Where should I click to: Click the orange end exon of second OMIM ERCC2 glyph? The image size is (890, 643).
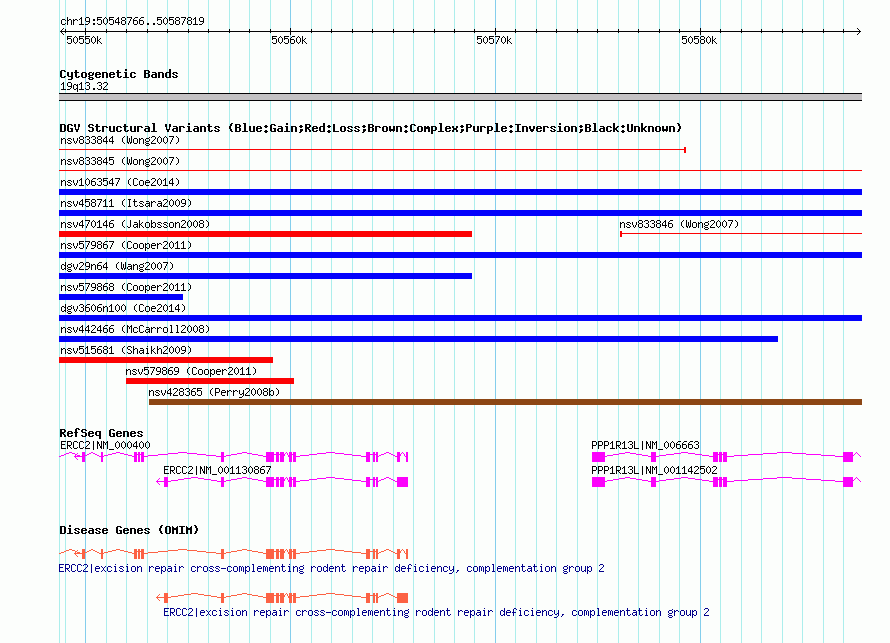coord(402,598)
